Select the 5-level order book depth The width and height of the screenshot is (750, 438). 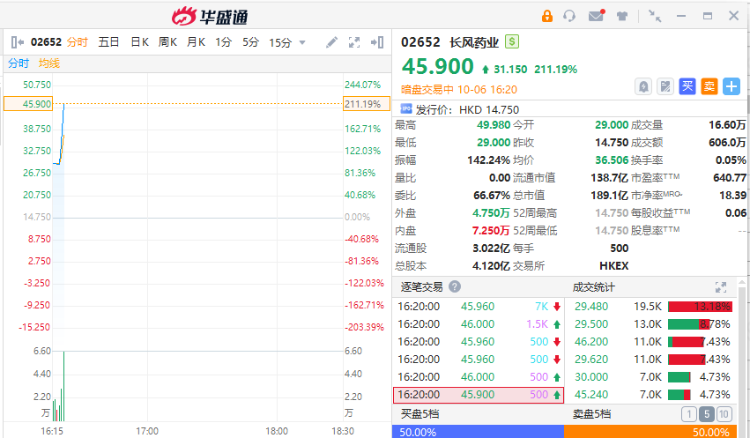(709, 414)
